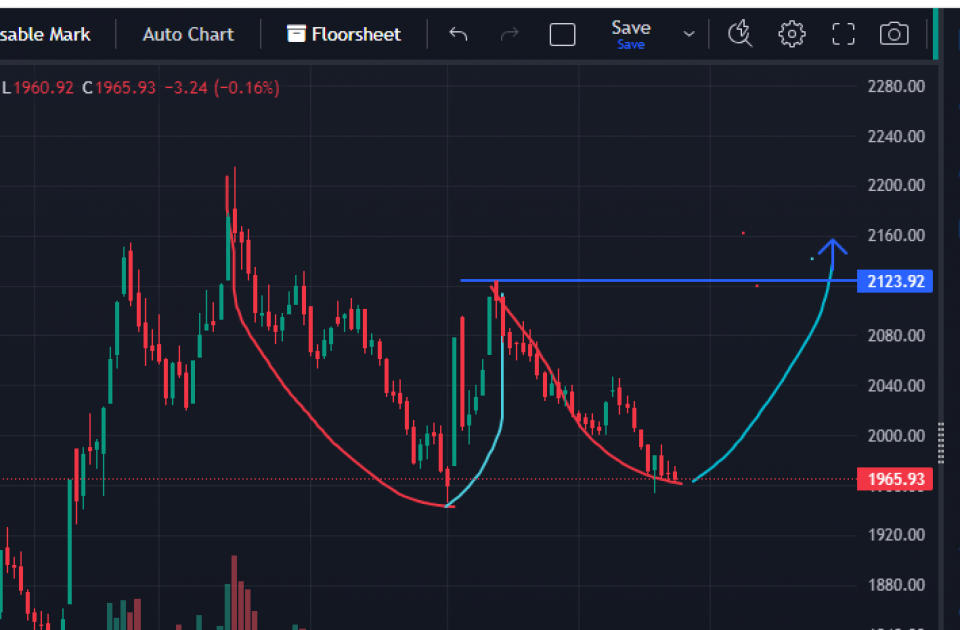This screenshot has width=960, height=630.
Task: Open the Floorsheet panel
Action: tap(344, 34)
